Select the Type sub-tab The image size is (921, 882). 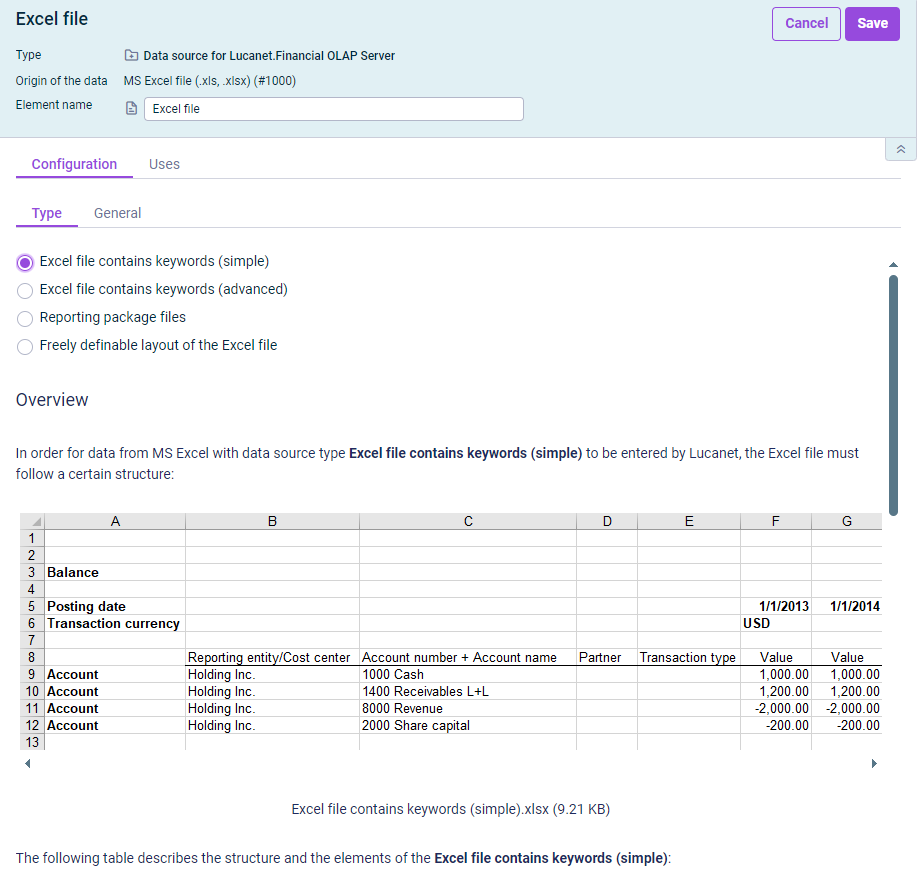click(46, 213)
